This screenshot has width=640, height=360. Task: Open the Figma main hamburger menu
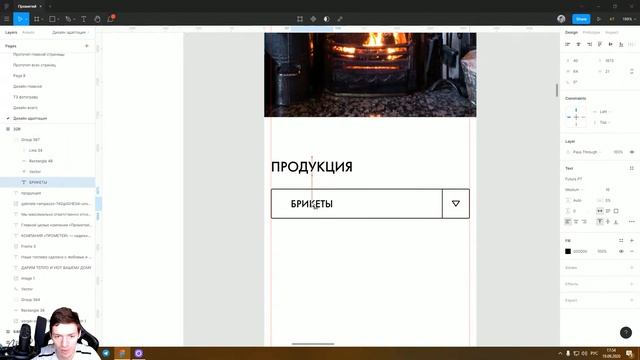click(x=7, y=19)
